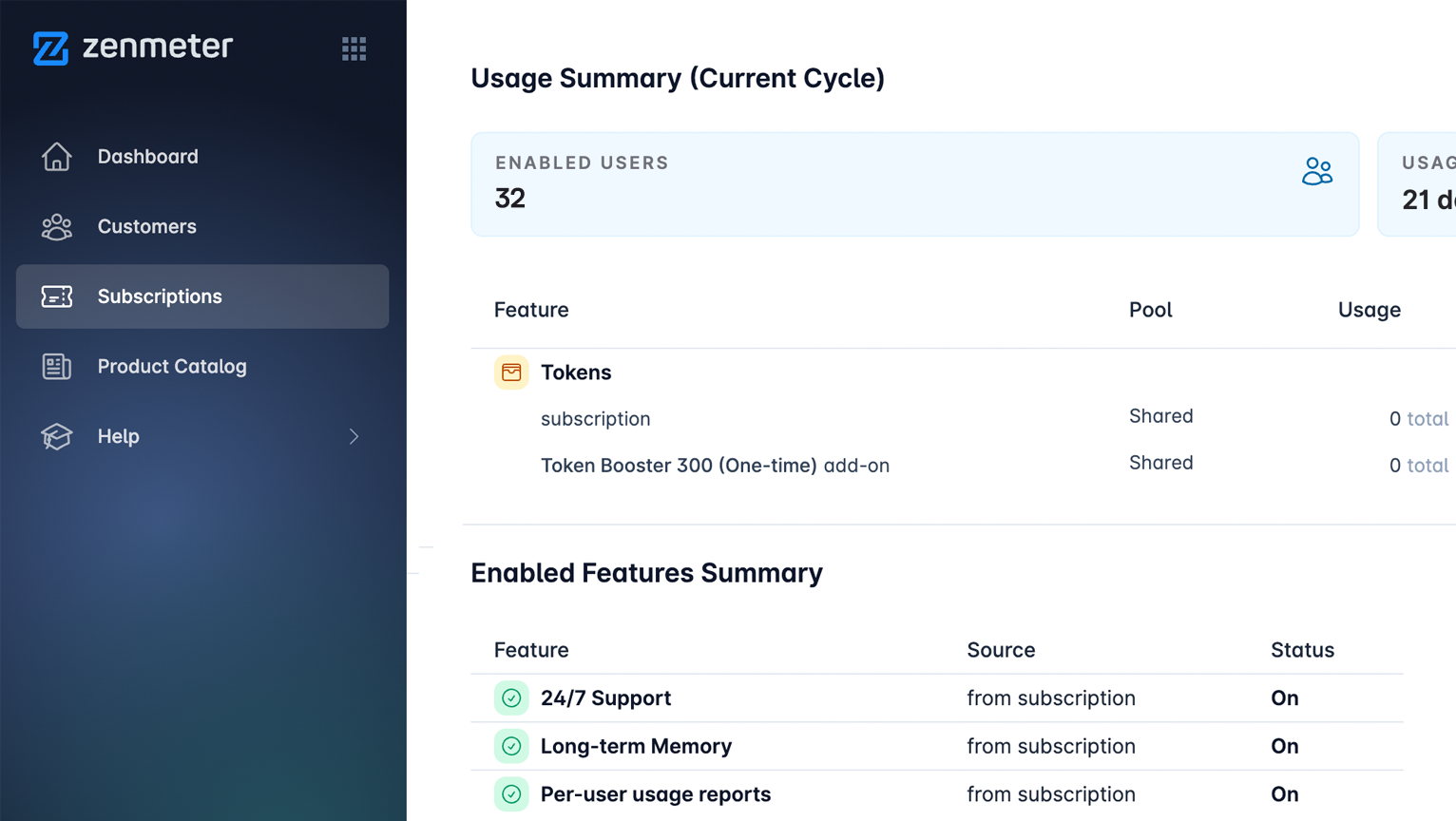Image resolution: width=1456 pixels, height=821 pixels.
Task: Open the Customers menu item
Action: tap(202, 226)
